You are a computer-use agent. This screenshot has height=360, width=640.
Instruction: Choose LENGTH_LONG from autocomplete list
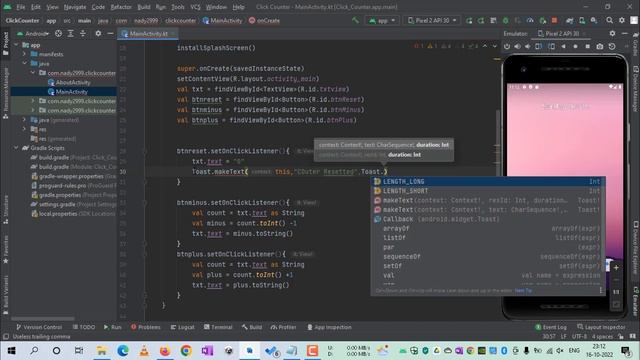click(488, 181)
